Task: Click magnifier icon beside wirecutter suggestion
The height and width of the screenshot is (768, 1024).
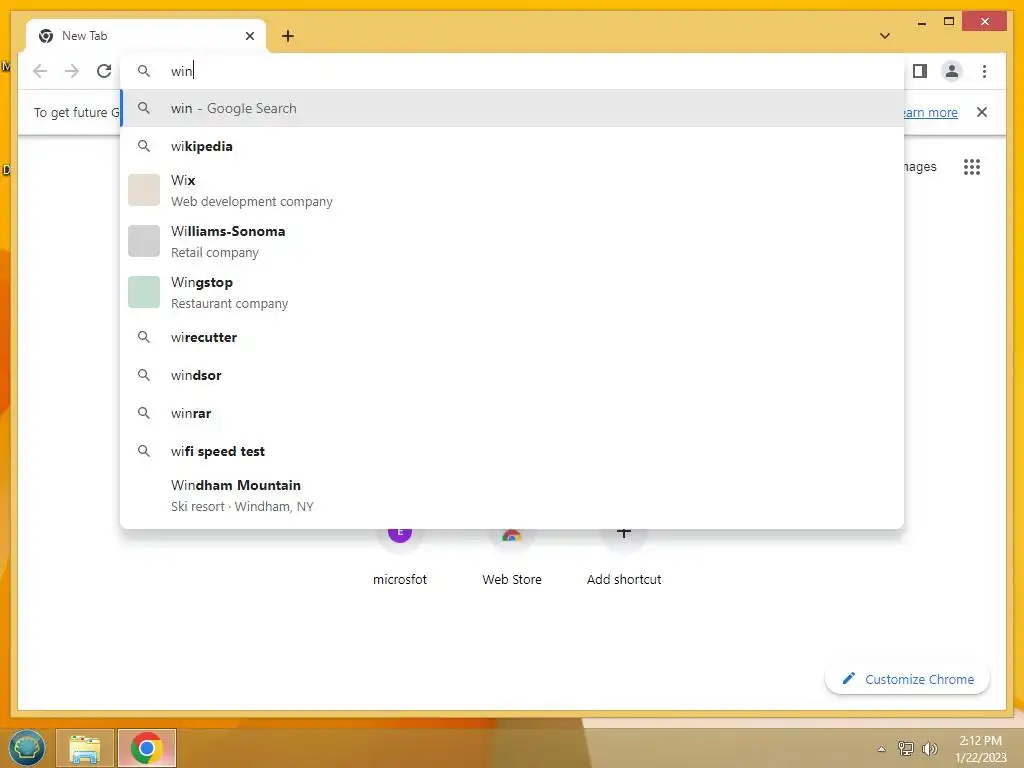Action: point(144,337)
